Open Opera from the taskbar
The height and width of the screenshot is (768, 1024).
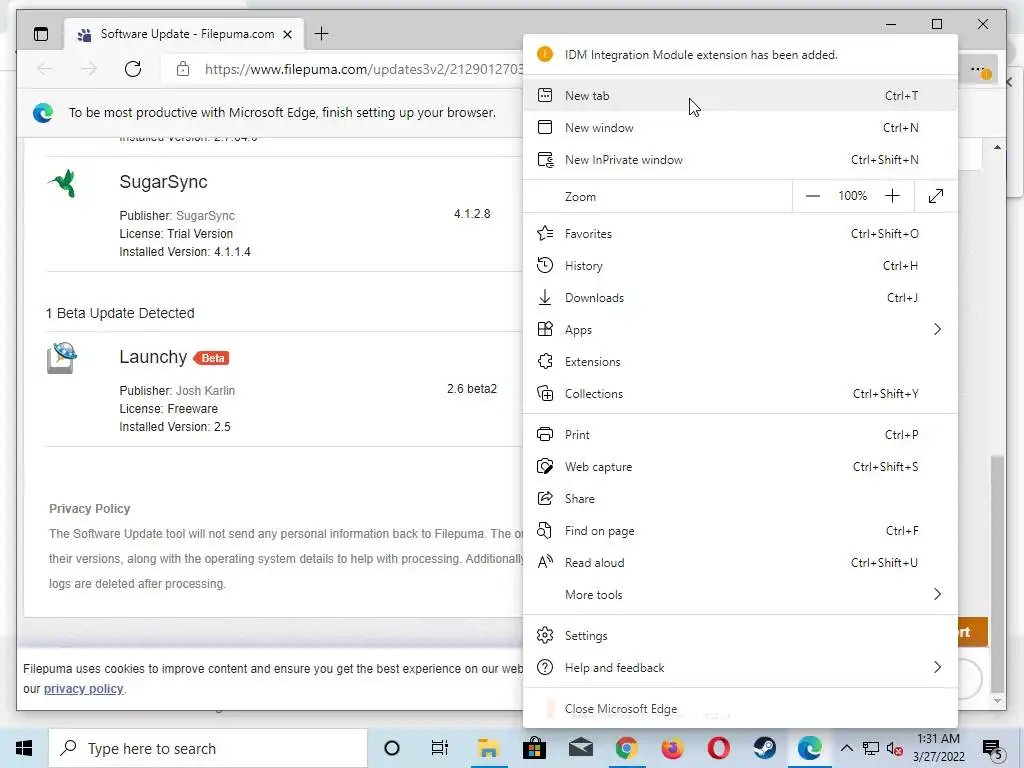(x=718, y=748)
